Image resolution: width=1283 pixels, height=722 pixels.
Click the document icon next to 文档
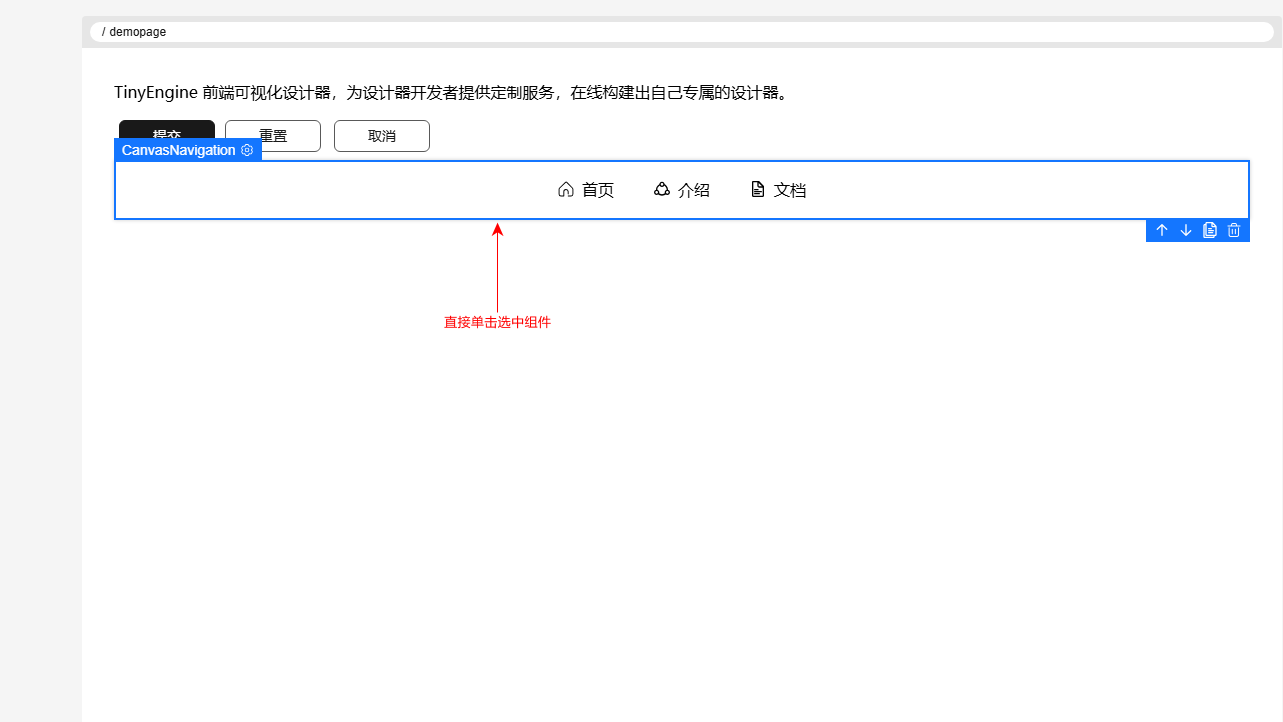(758, 190)
